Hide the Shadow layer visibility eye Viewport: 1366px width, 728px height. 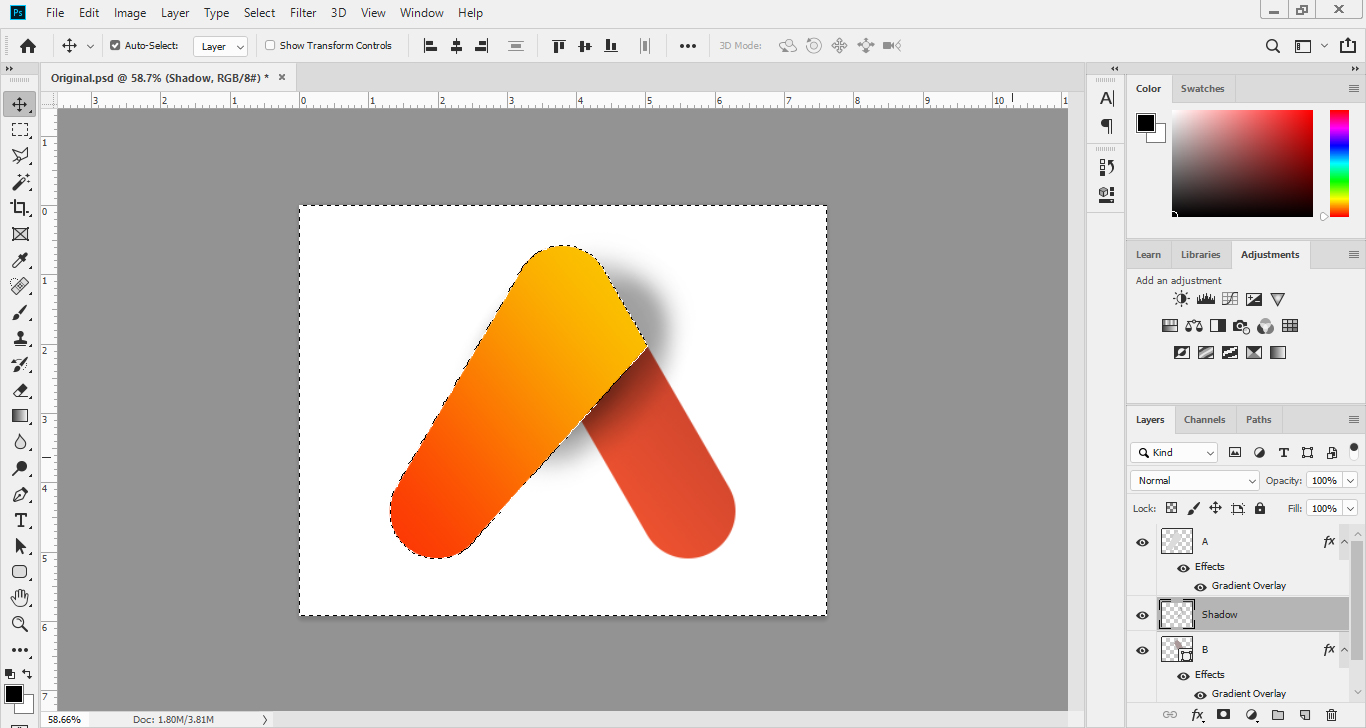1142,615
